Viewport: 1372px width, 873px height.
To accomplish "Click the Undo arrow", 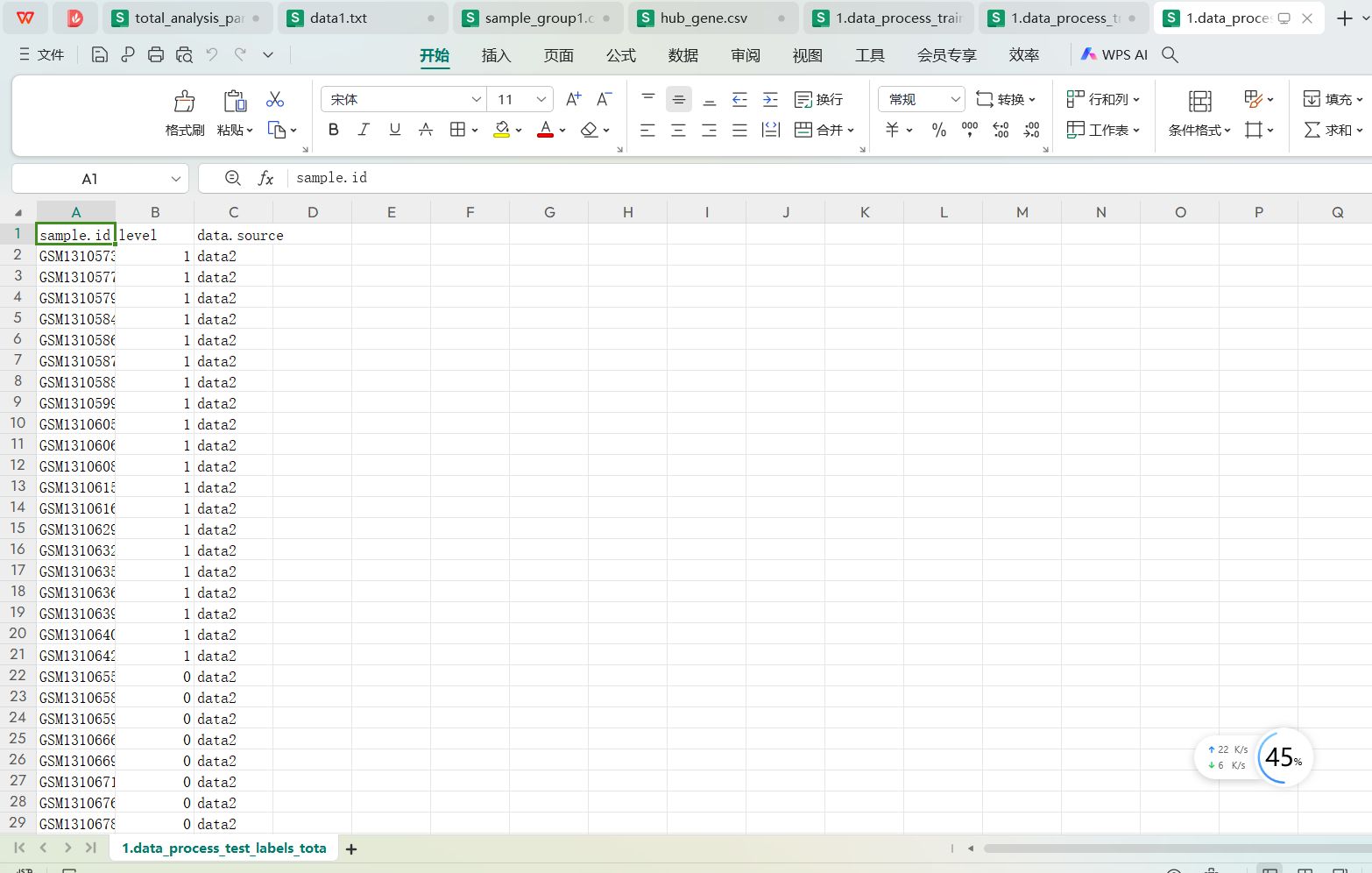I will click(x=212, y=54).
